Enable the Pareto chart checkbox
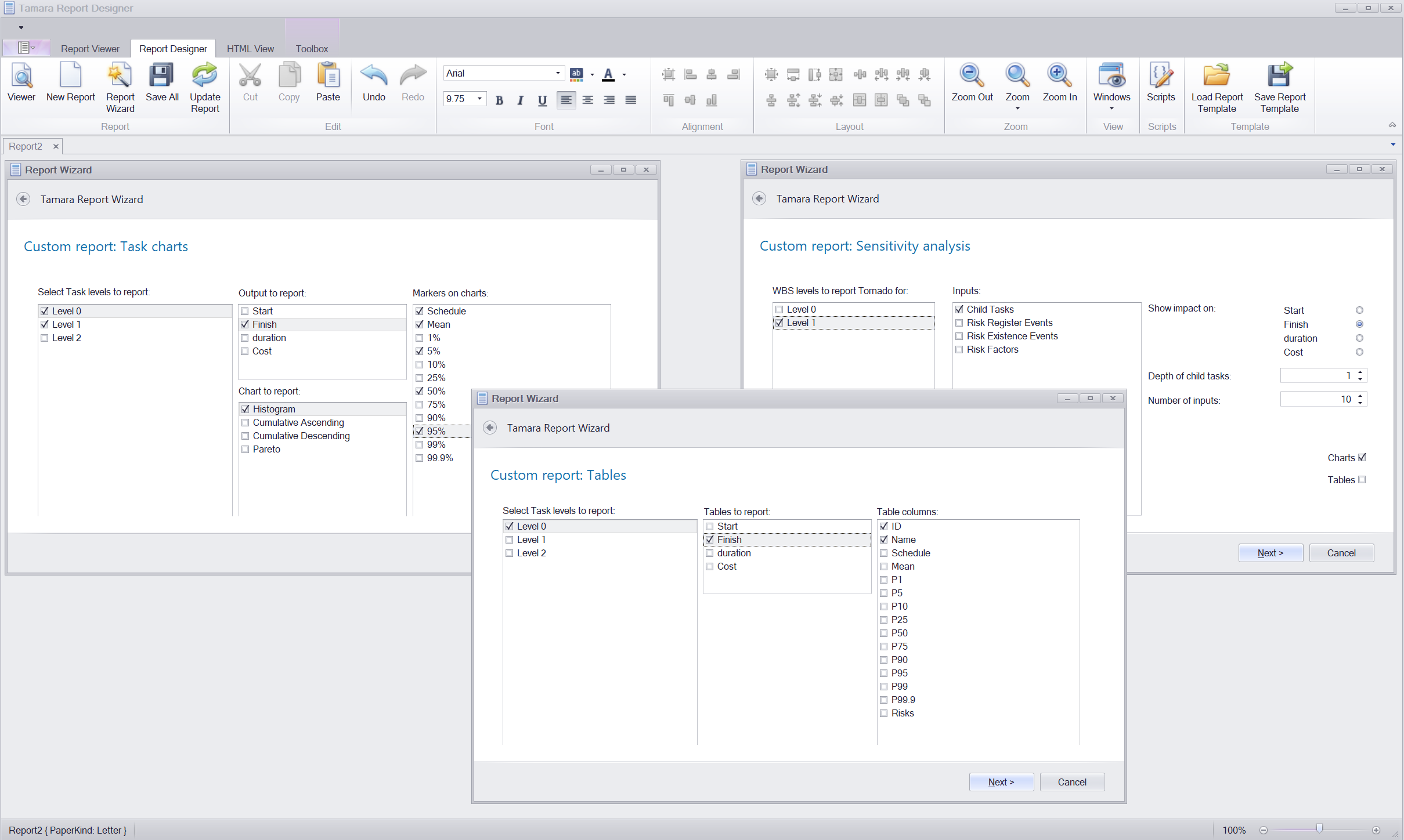This screenshot has width=1404, height=840. tap(246, 450)
